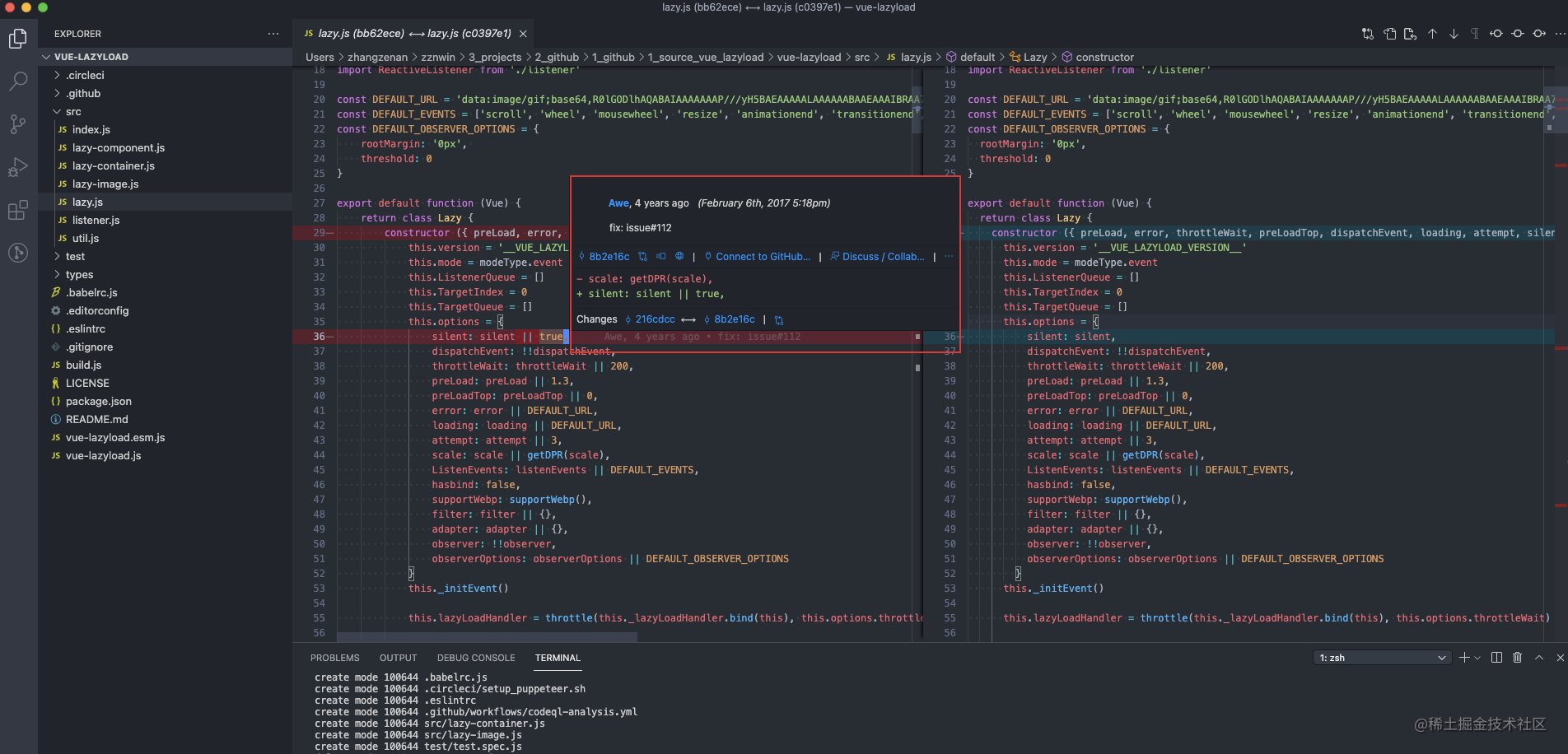Open commit 216cdcc from the Changes line
The width and height of the screenshot is (1568, 754).
click(654, 319)
